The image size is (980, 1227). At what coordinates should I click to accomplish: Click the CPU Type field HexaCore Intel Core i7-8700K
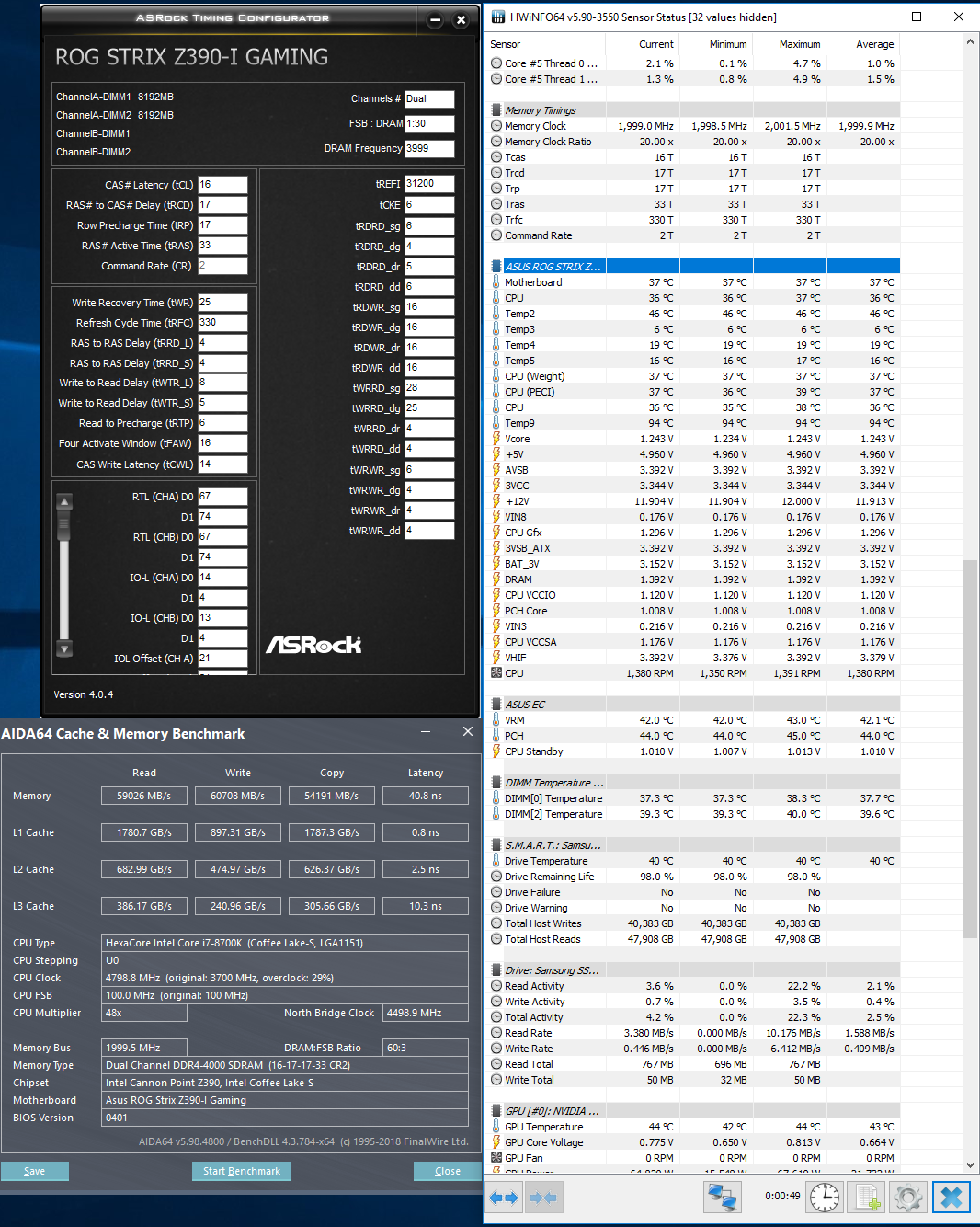[x=285, y=943]
